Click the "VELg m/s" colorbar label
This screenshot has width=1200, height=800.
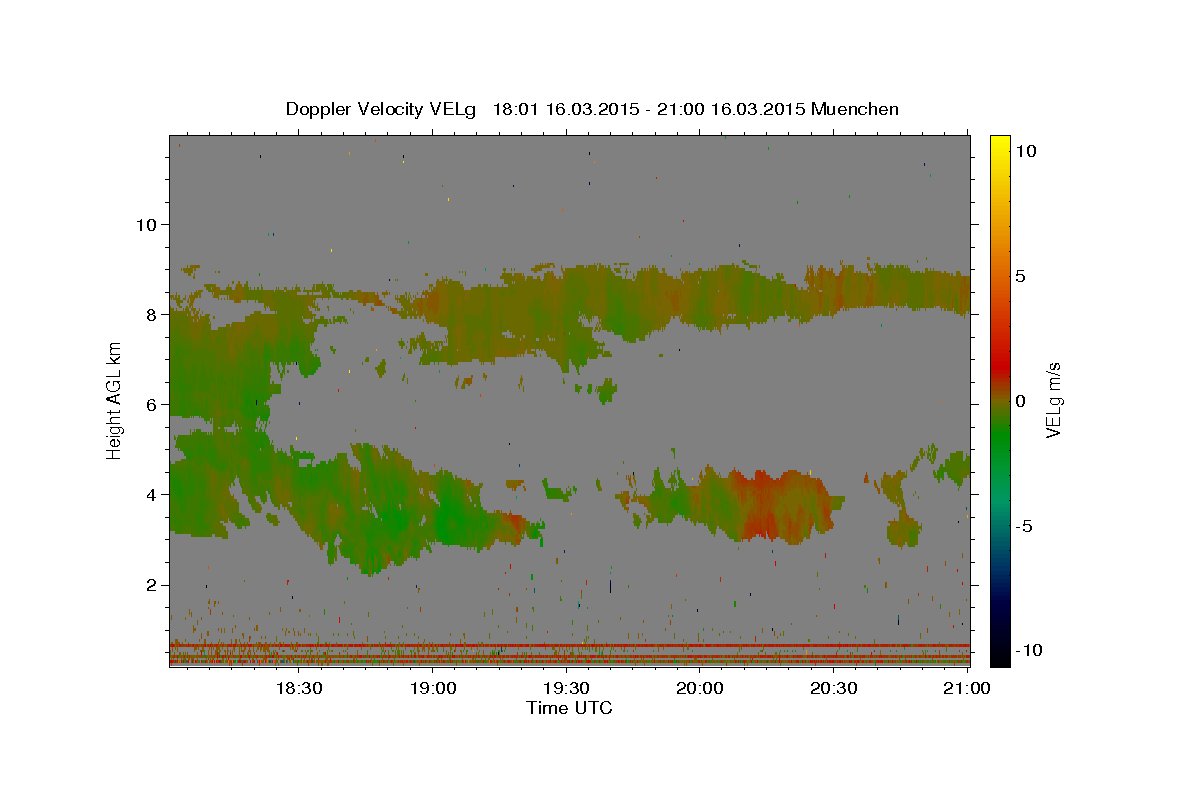tap(1053, 400)
